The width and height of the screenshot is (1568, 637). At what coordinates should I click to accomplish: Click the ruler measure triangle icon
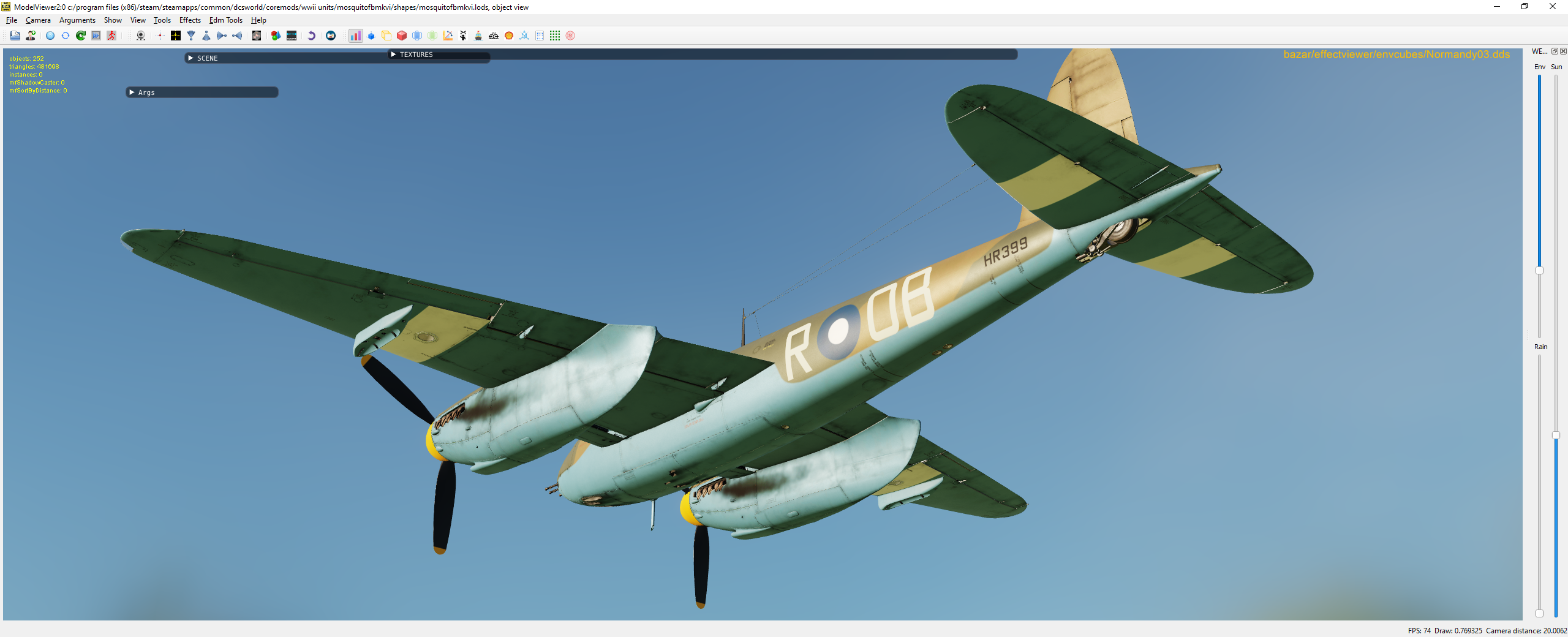[448, 36]
